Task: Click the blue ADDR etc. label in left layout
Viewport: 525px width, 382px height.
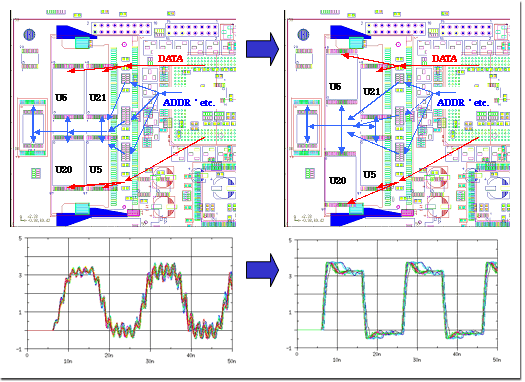Action: 189,103
